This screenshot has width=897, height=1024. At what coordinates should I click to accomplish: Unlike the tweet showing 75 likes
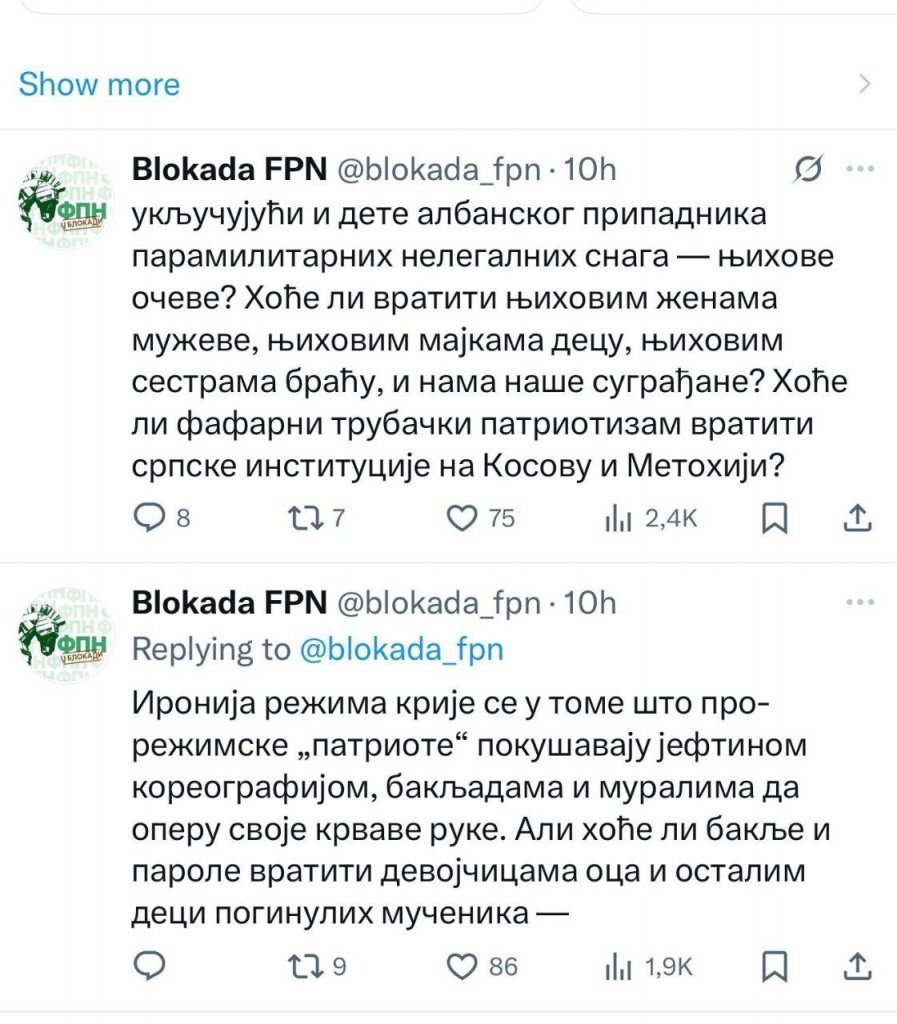[464, 517]
